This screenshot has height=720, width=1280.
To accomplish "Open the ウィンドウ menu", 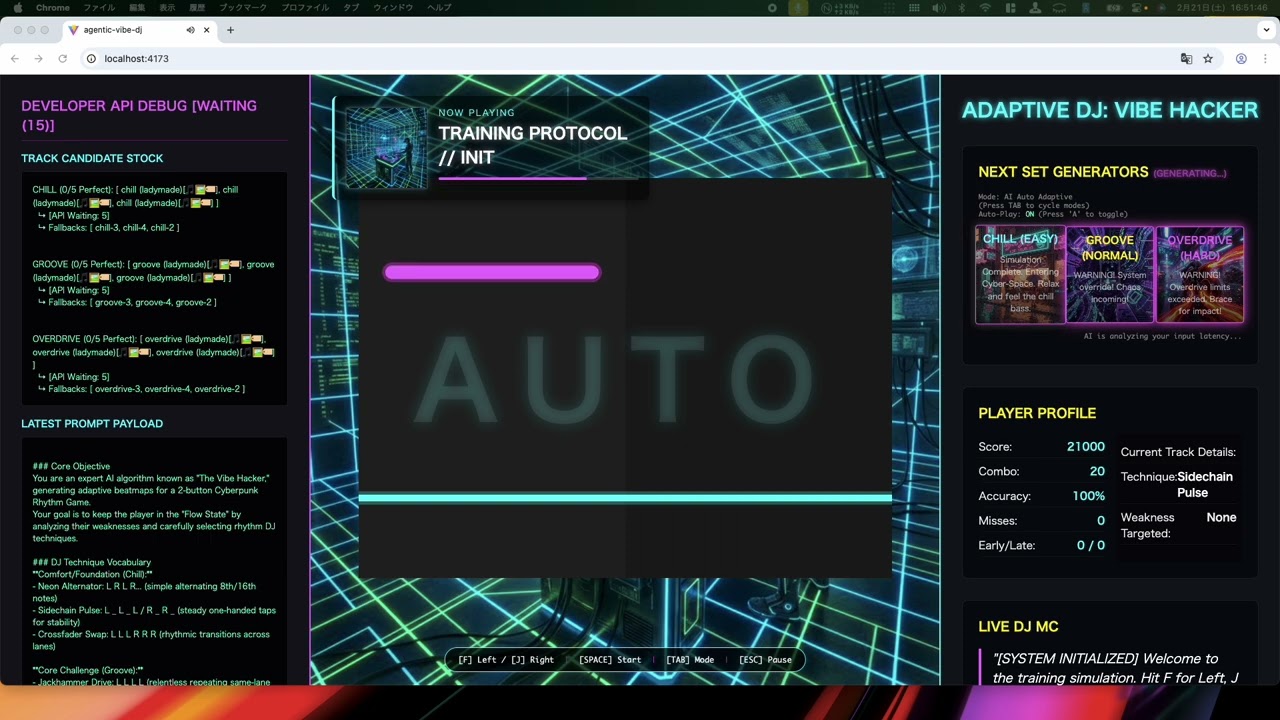I will coord(393,7).
